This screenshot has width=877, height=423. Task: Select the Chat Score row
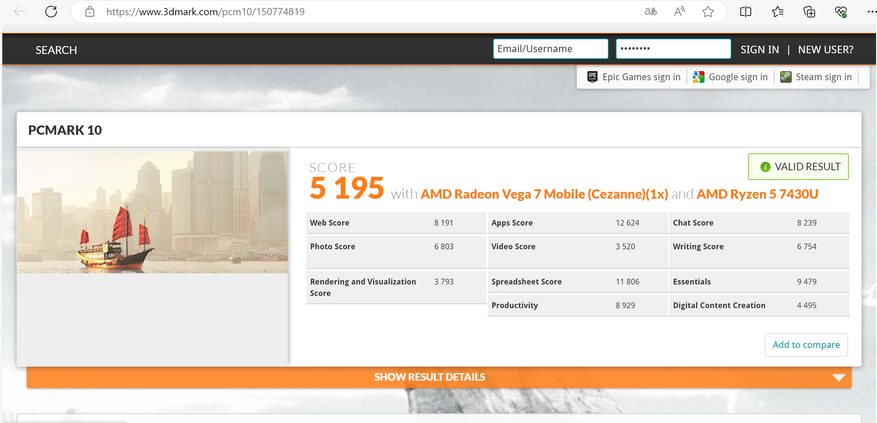(759, 223)
